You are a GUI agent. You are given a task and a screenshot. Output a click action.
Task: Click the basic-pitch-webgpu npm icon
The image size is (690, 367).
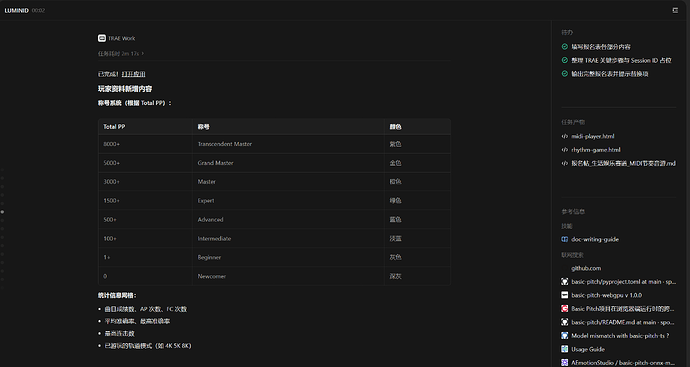click(x=565, y=295)
